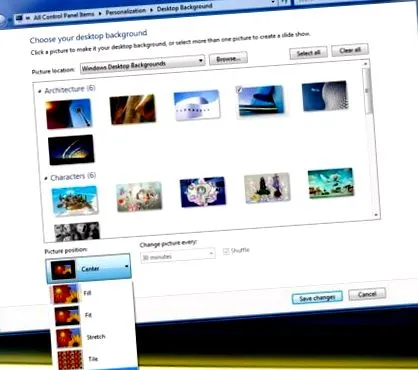The width and height of the screenshot is (418, 370).
Task: Choose the Tile position option
Action: click(93, 359)
